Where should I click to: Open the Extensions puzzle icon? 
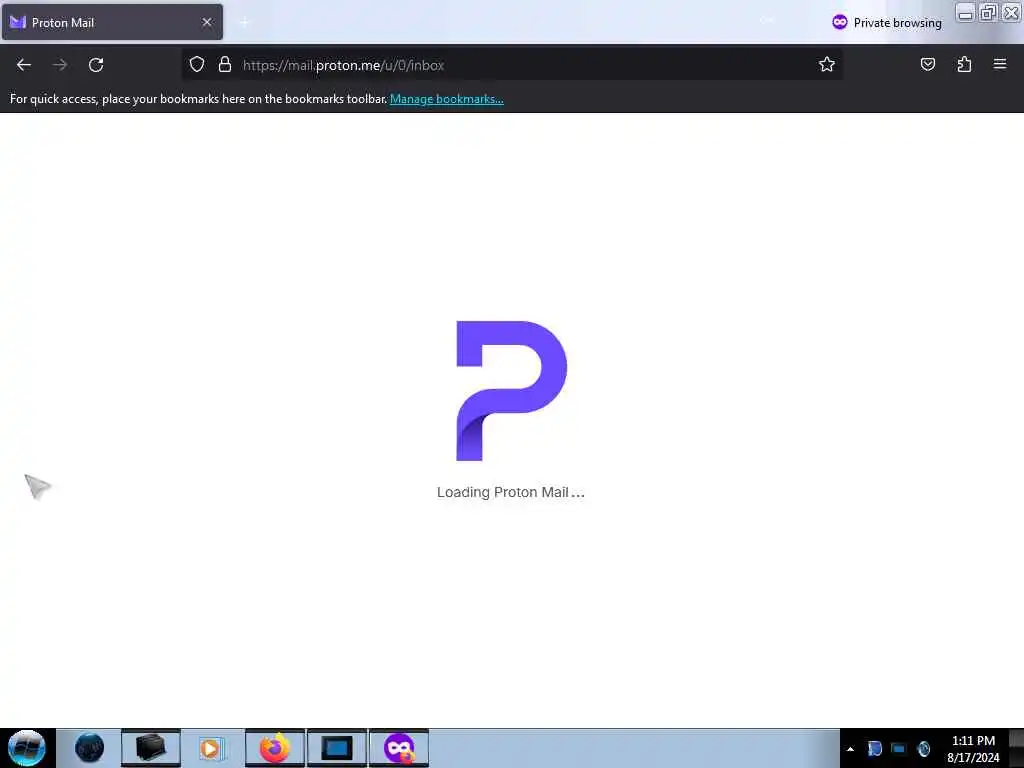point(964,64)
